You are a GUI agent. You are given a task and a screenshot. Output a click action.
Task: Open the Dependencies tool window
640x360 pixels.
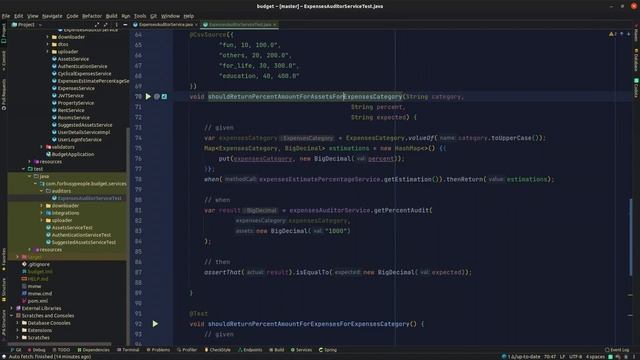tap(93, 350)
